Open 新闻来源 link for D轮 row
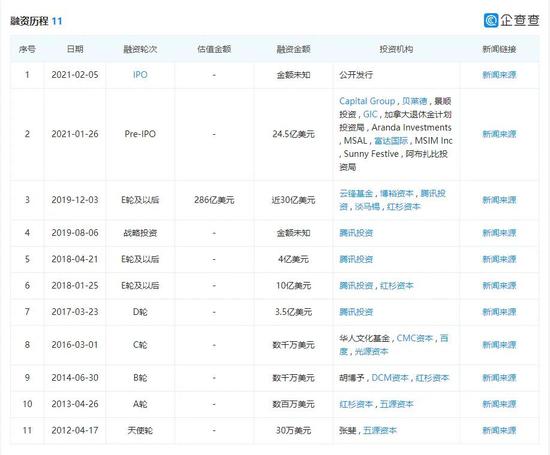This screenshot has width=550, height=455. pos(499,312)
